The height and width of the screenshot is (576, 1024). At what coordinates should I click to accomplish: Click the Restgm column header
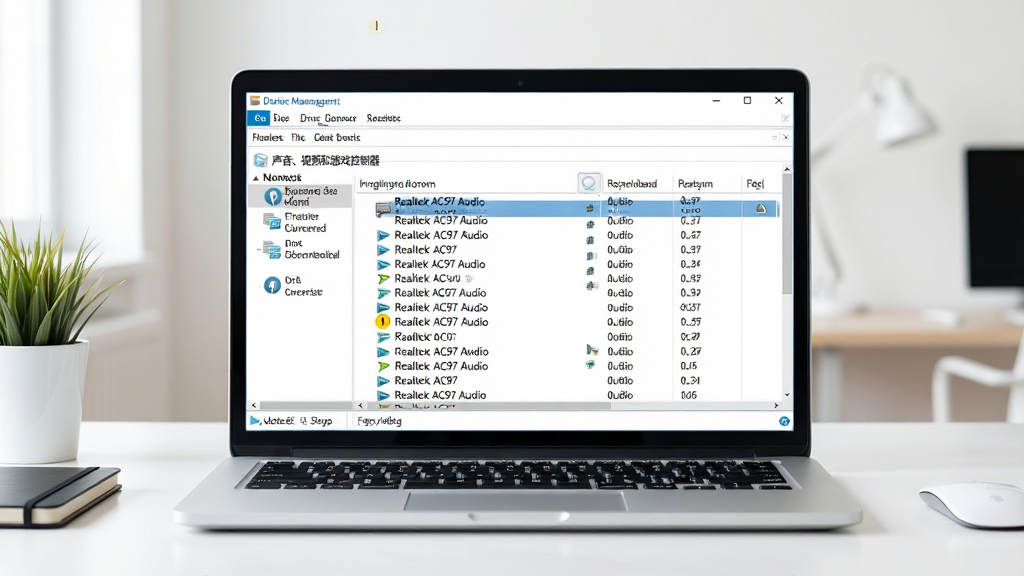[x=695, y=184]
